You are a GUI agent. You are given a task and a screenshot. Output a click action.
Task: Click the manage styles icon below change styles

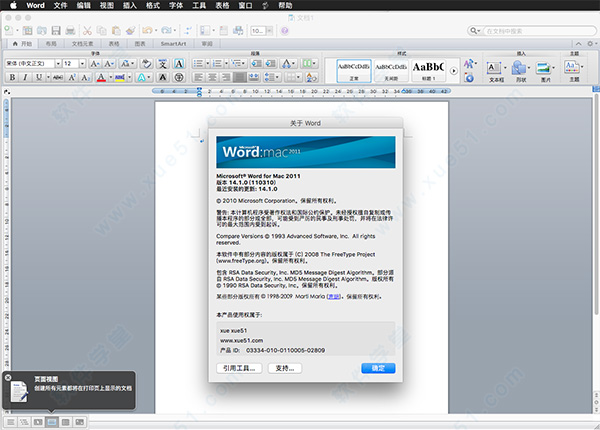[x=469, y=78]
